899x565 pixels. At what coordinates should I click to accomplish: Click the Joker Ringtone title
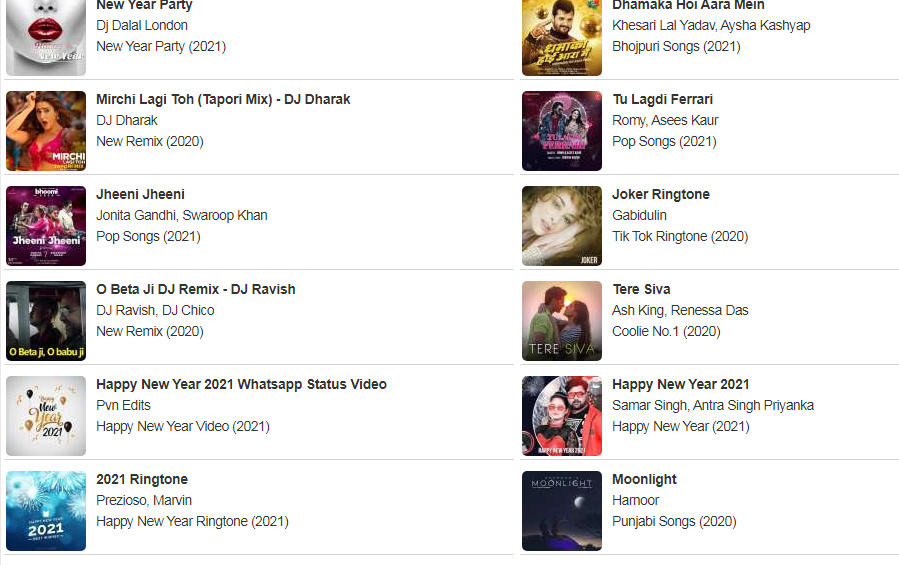pos(660,194)
